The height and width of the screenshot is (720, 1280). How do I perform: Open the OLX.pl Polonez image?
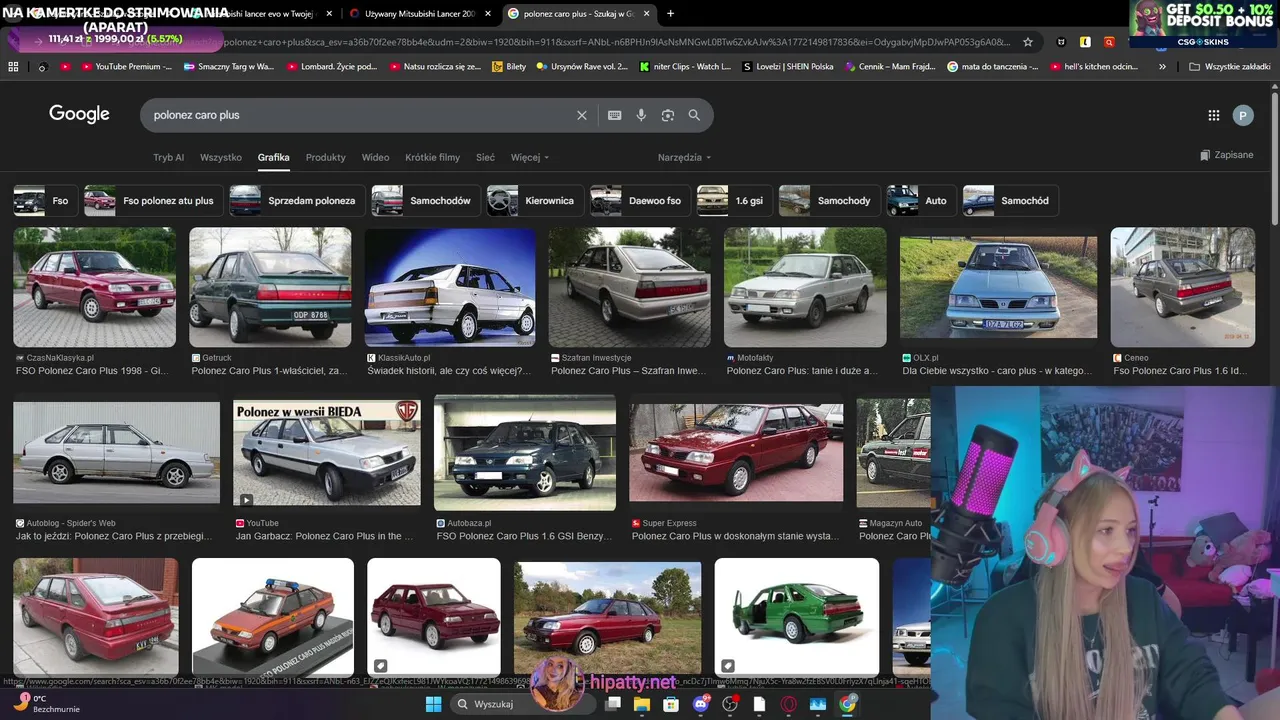(998, 288)
